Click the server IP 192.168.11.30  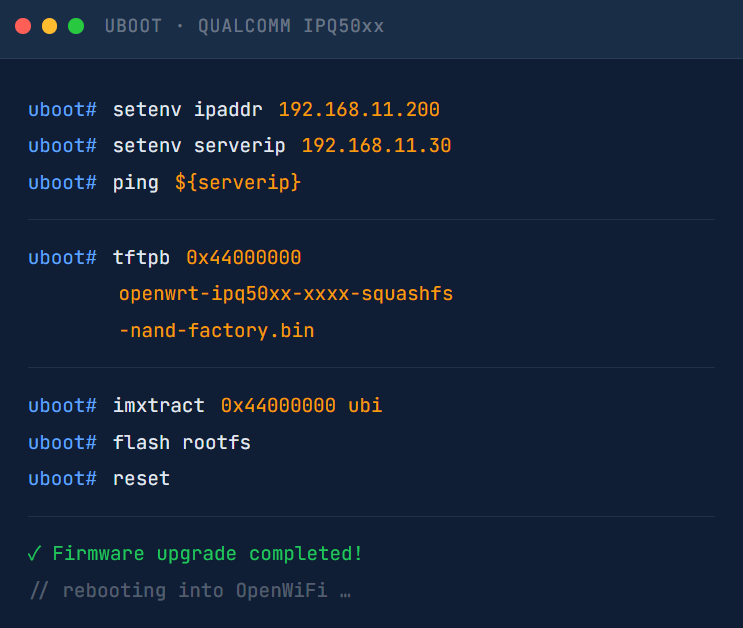pyautogui.click(x=376, y=146)
